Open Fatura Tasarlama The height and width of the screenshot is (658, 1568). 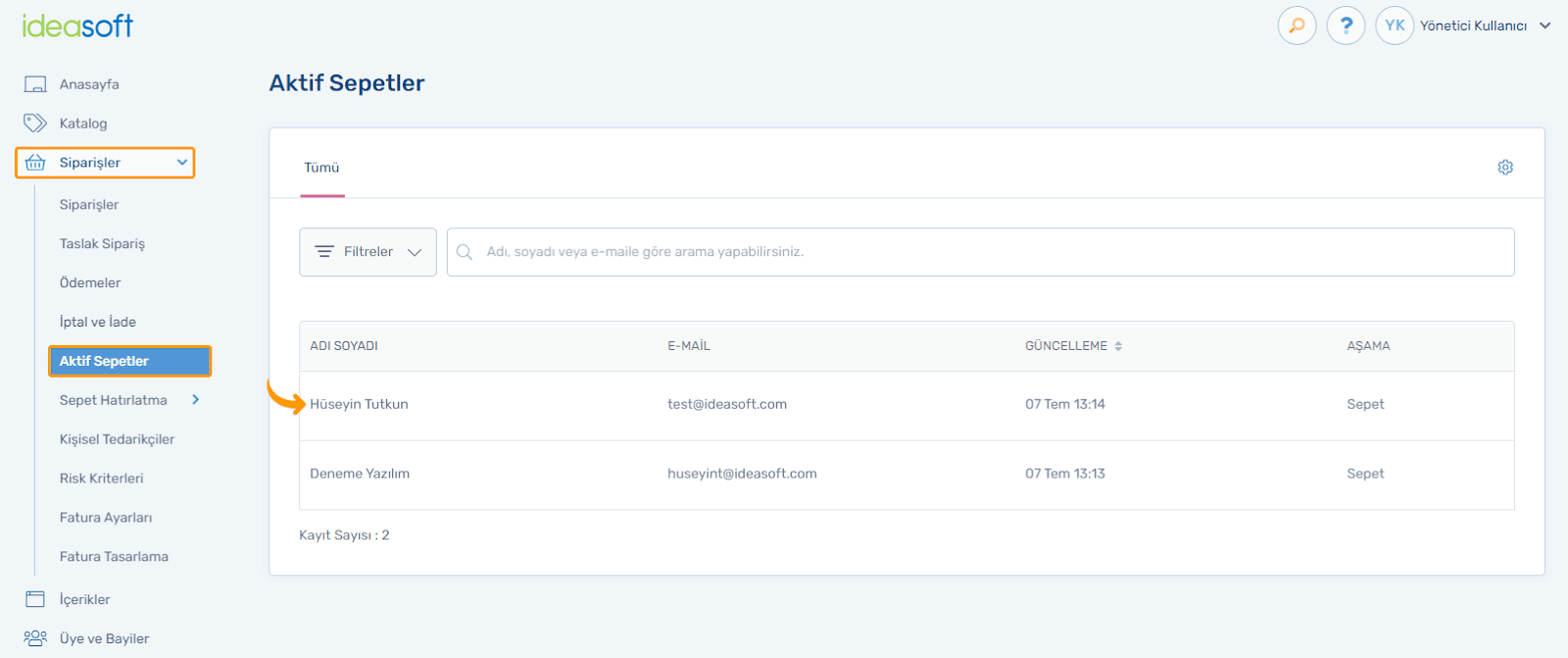click(114, 557)
